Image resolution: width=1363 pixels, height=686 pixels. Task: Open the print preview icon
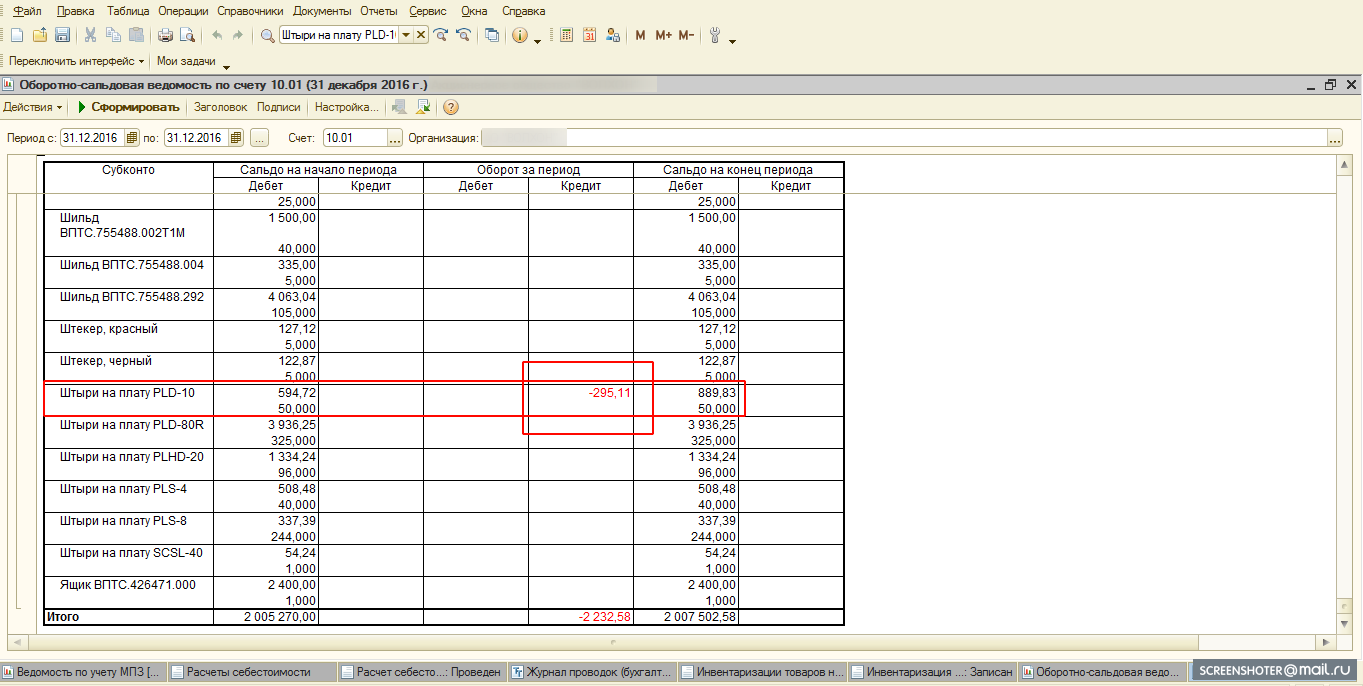185,35
